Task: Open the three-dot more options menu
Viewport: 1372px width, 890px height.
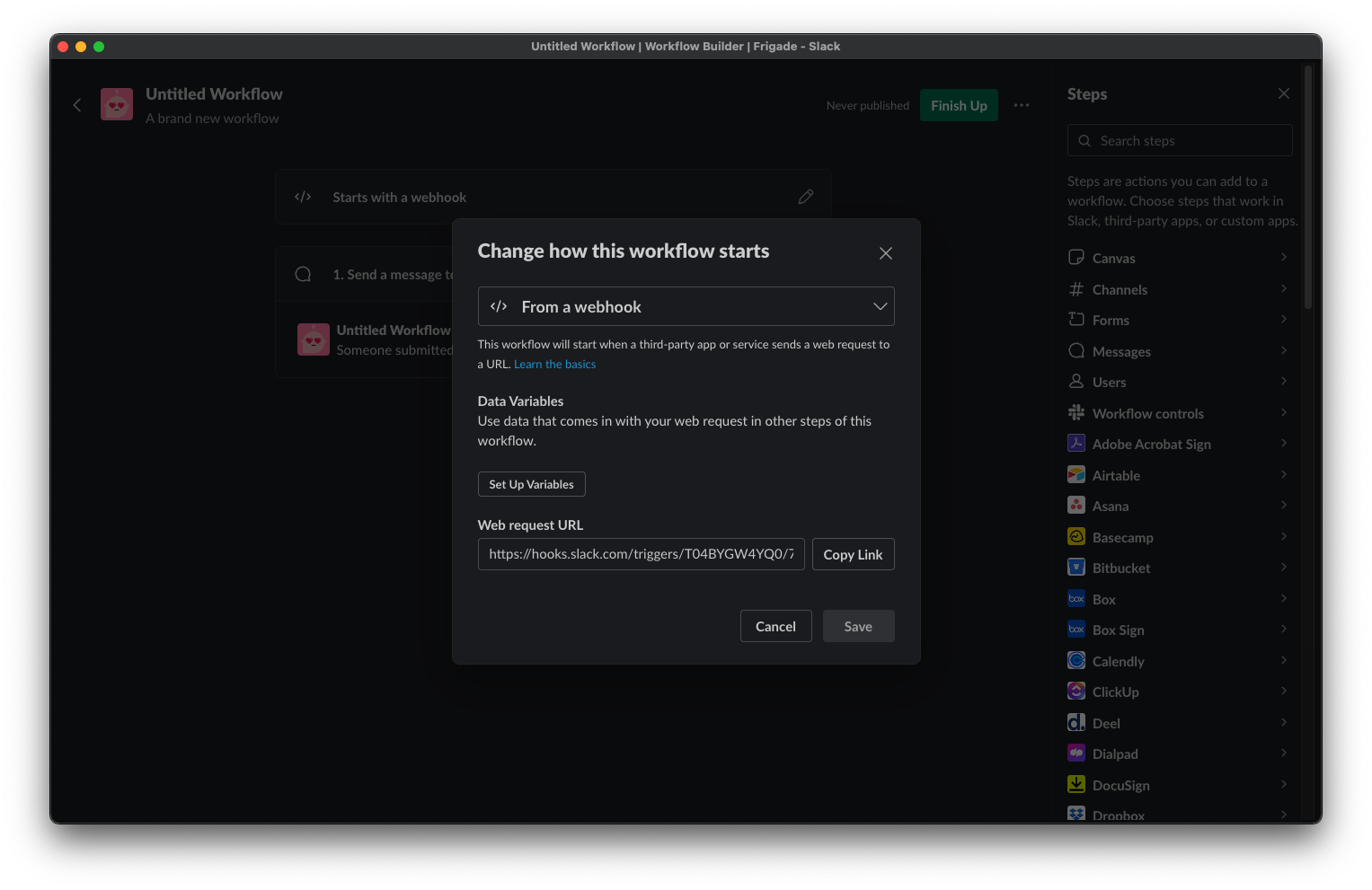Action: click(x=1022, y=105)
